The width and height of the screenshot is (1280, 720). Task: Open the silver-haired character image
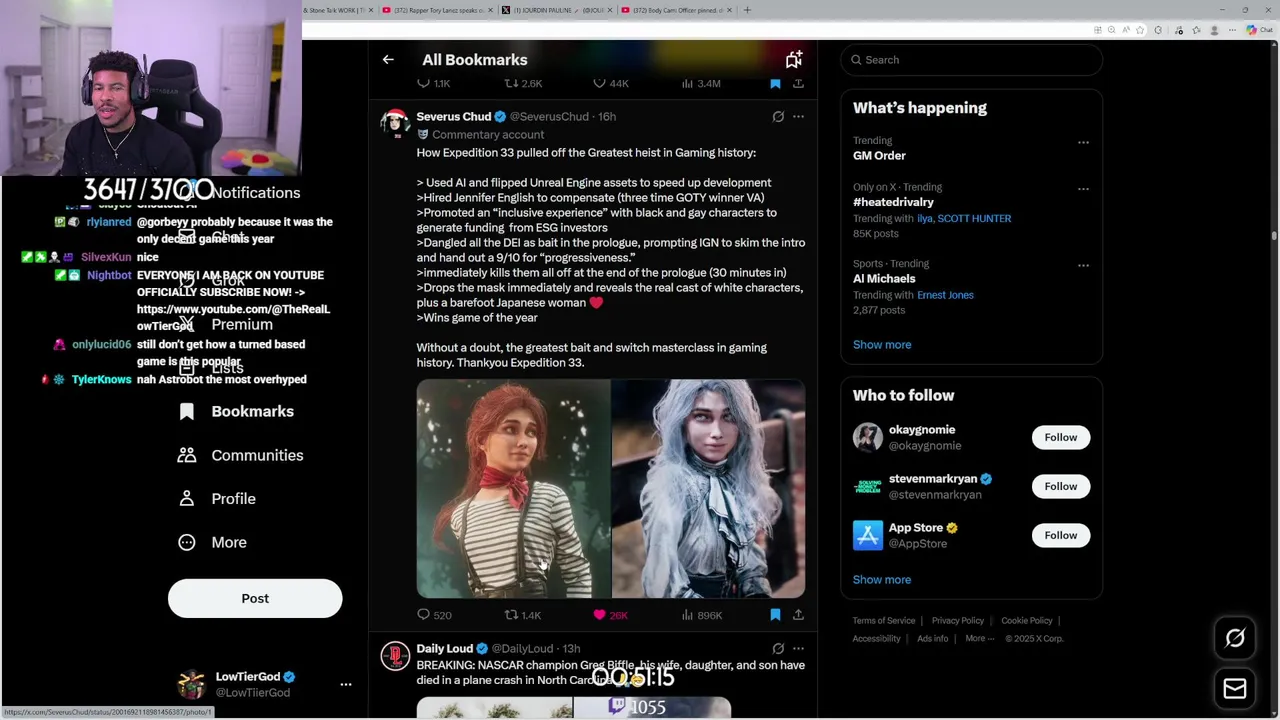tap(708, 489)
